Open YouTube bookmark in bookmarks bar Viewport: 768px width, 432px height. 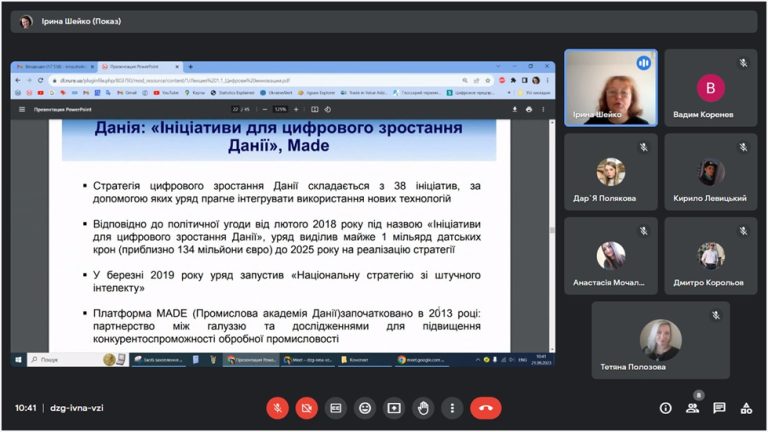[166, 93]
